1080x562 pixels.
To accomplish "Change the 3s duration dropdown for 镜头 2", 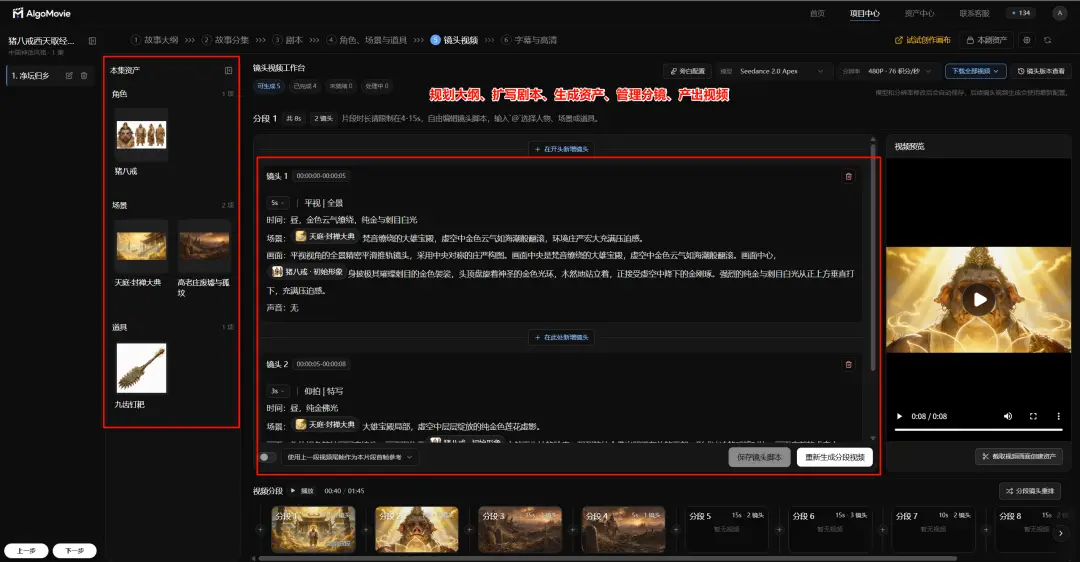I will 278,391.
